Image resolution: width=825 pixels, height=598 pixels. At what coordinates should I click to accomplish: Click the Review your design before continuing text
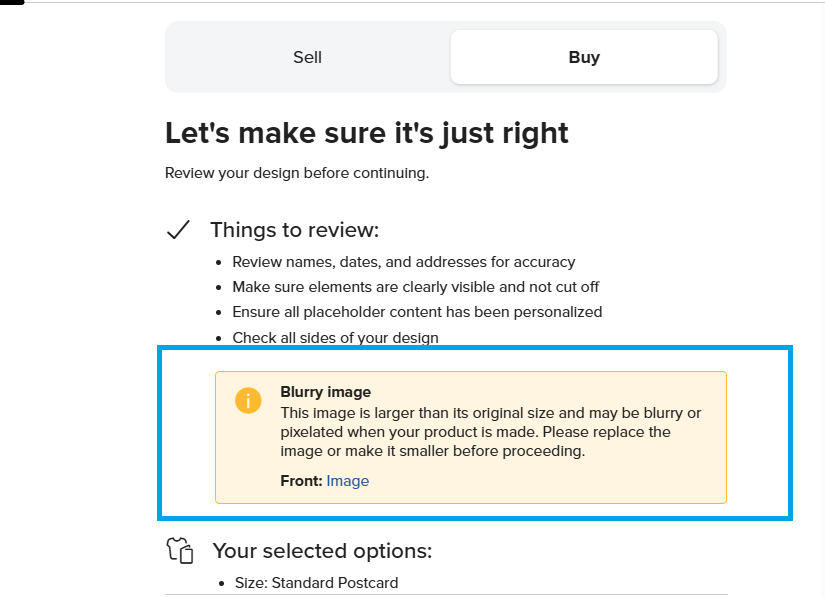(296, 173)
